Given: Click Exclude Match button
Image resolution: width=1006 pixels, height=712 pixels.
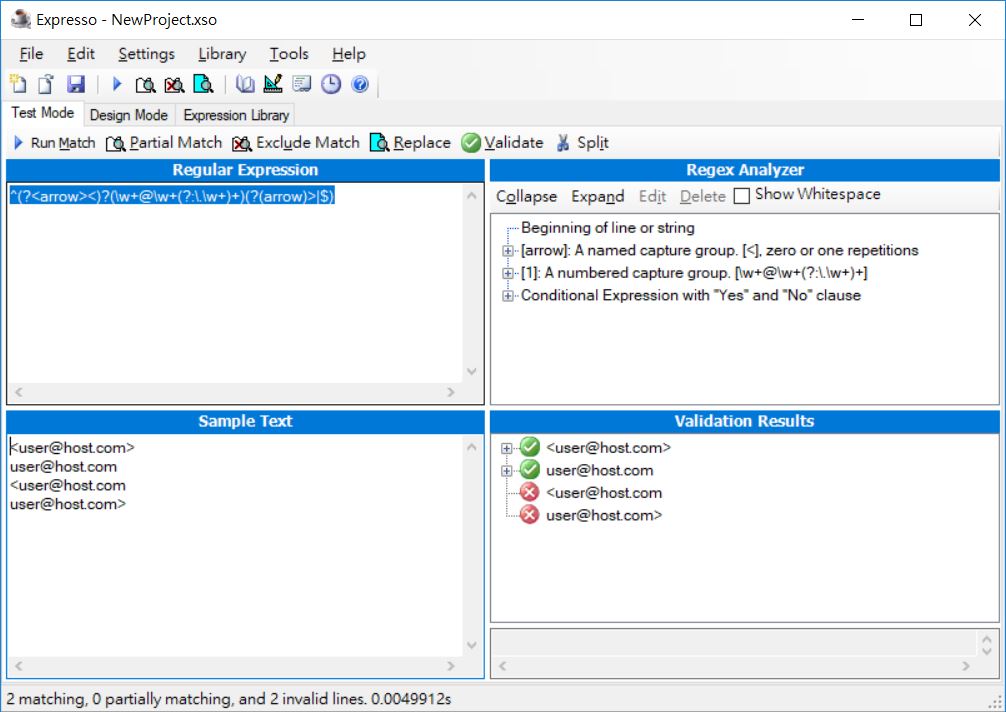Looking at the screenshot, I should [296, 142].
